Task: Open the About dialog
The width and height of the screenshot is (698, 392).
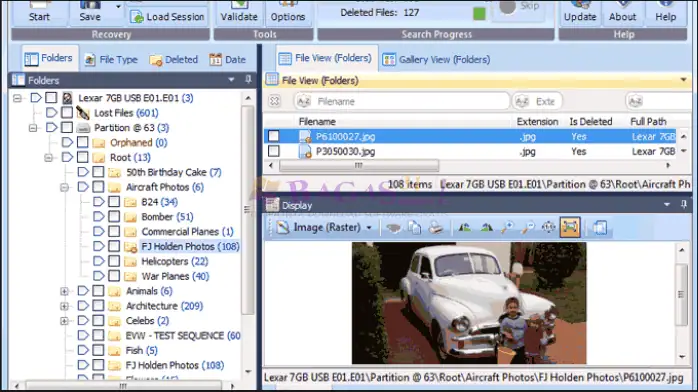Action: [622, 12]
